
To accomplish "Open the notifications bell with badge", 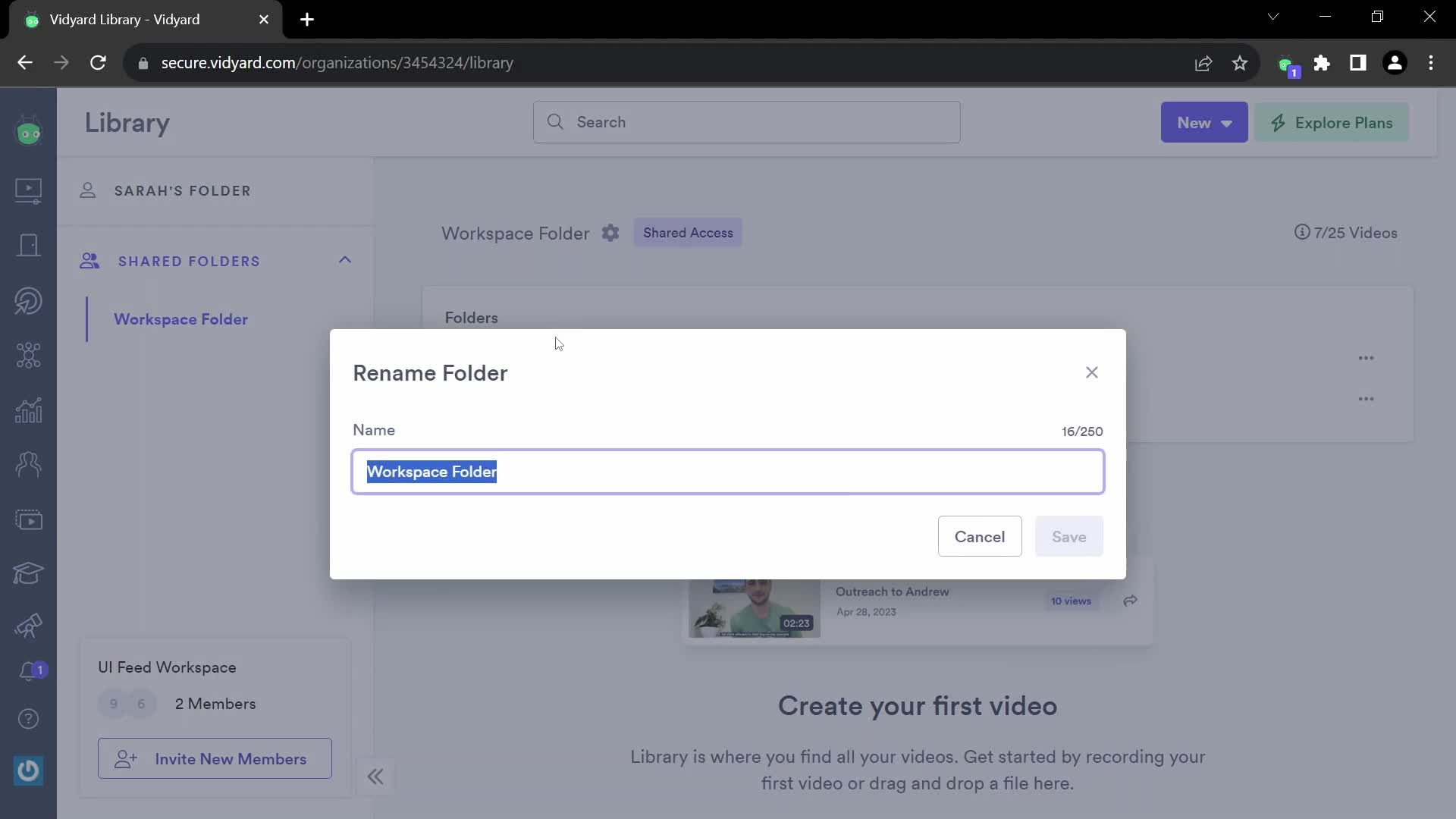I will tap(32, 671).
